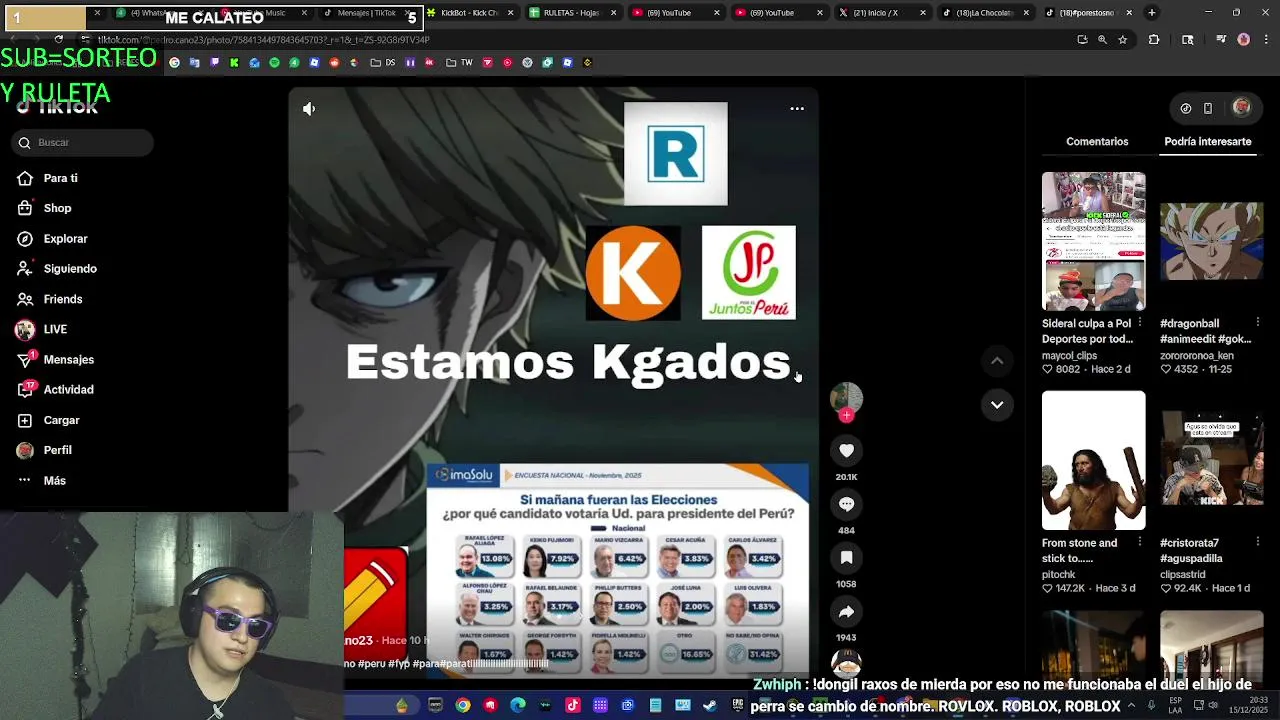The width and height of the screenshot is (1280, 720).
Task: Go to previous post with up chevron
Action: pos(997,361)
